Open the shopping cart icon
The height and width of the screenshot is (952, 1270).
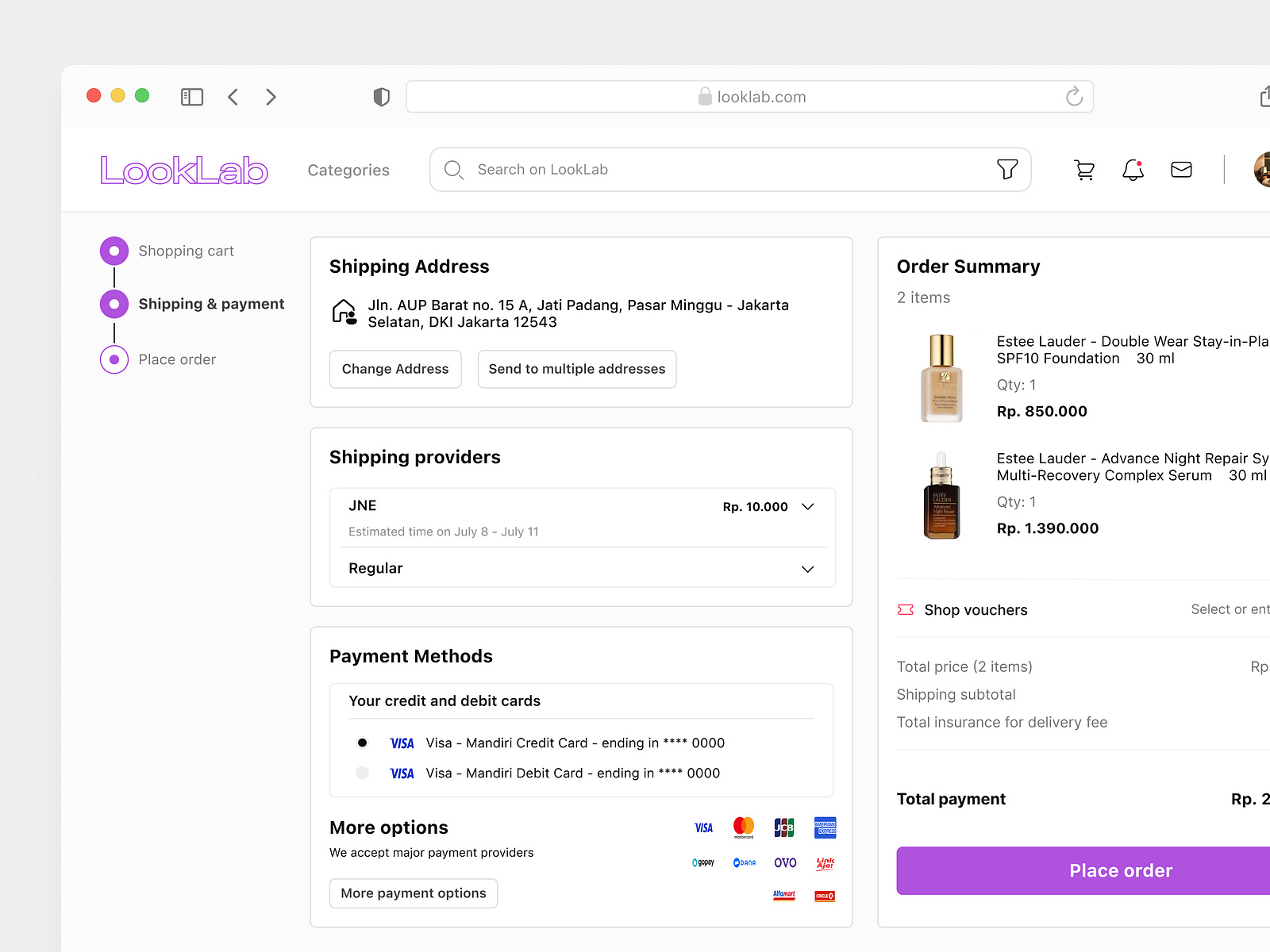pyautogui.click(x=1083, y=169)
